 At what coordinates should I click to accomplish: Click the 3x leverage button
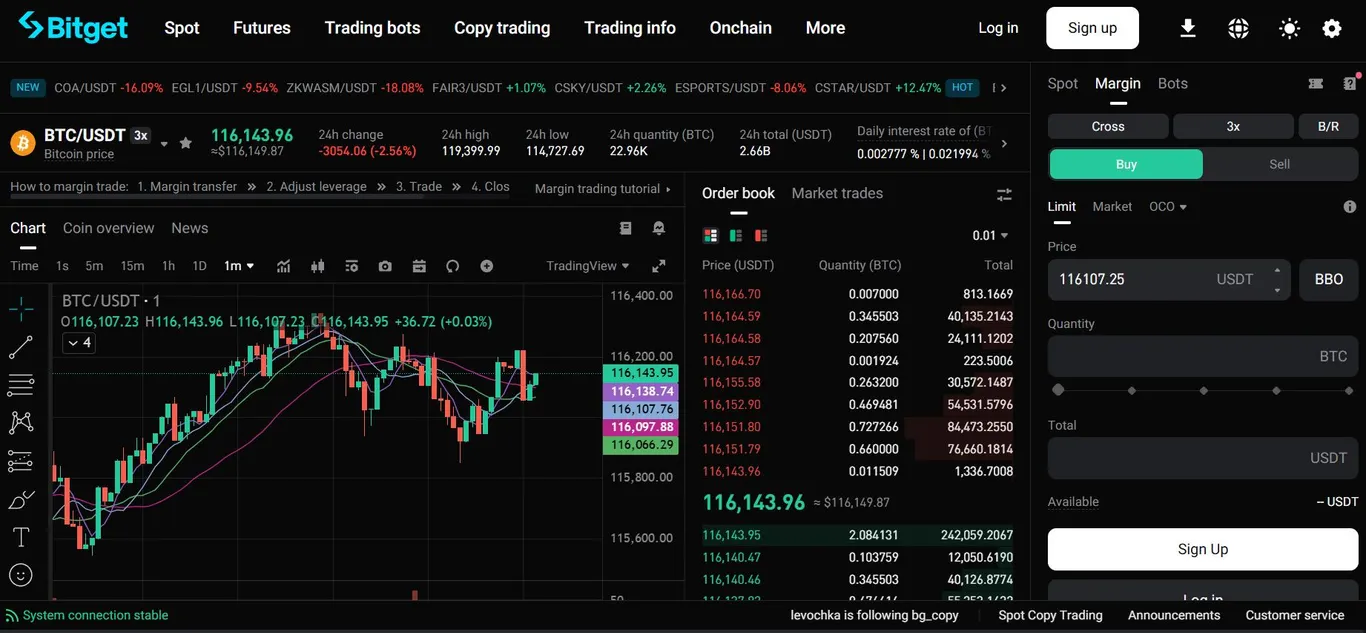[x=1233, y=126]
